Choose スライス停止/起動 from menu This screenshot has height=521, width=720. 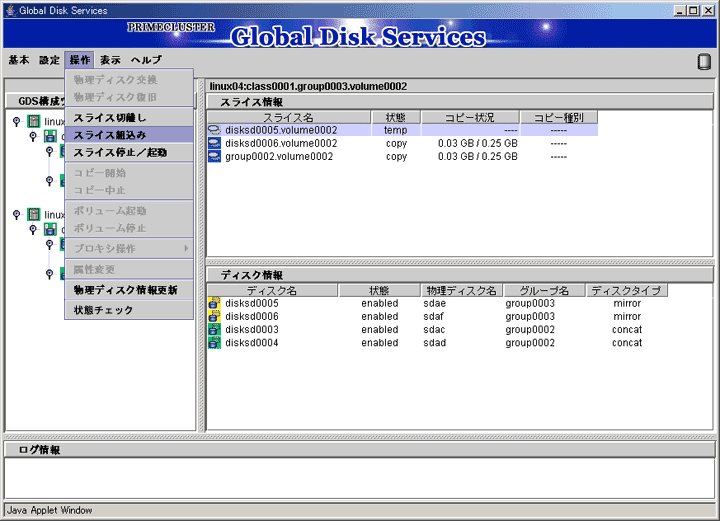coord(129,152)
